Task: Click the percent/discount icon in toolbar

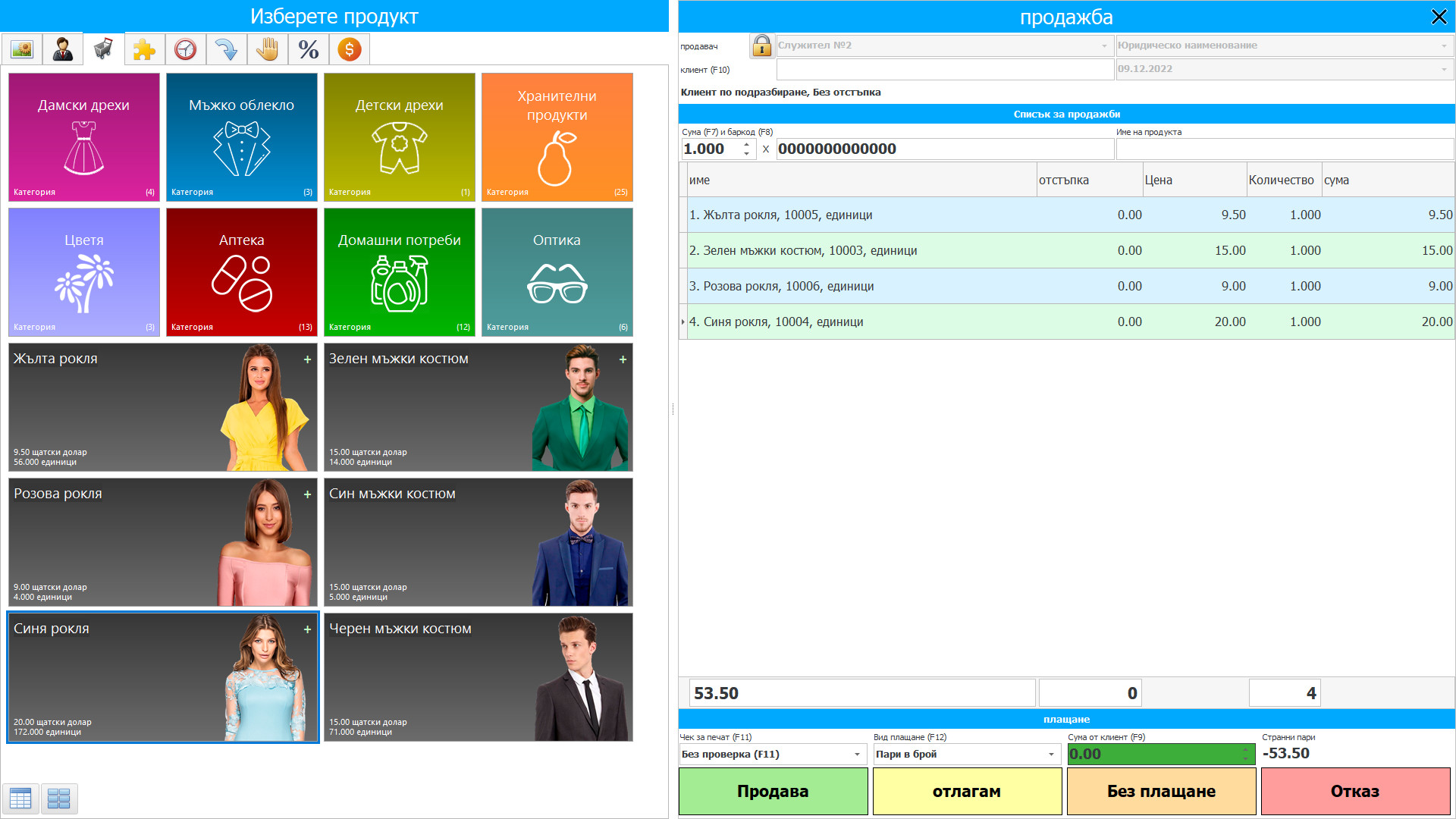Action: [x=307, y=48]
